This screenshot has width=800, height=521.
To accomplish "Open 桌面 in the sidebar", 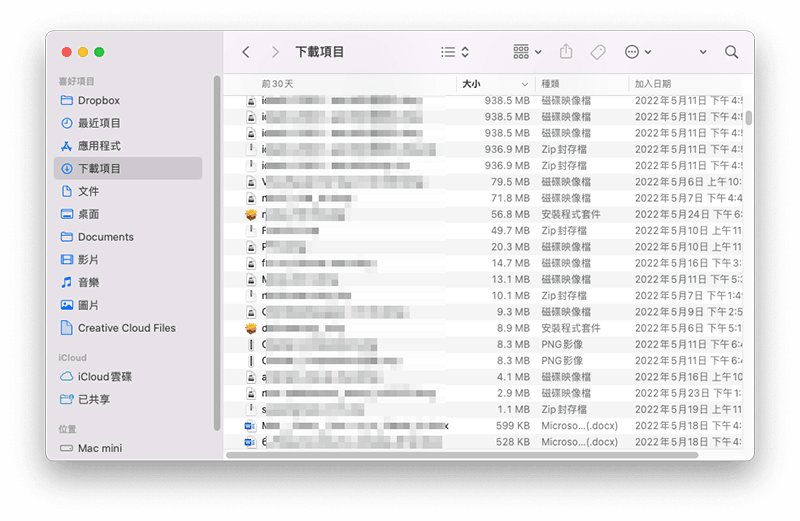I will [x=128, y=214].
